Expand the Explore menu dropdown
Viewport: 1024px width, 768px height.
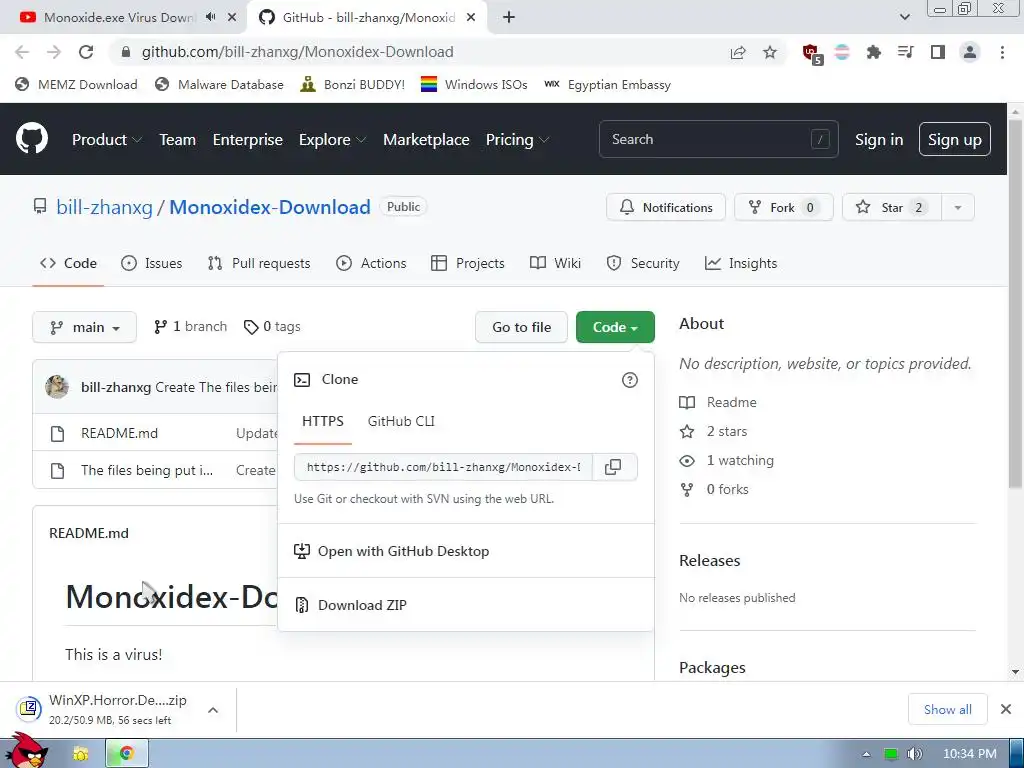332,140
